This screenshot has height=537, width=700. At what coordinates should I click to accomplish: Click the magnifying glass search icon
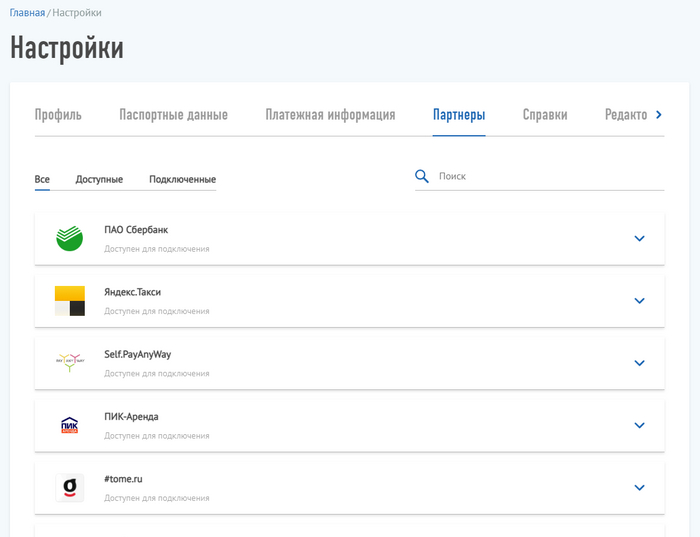click(x=422, y=176)
